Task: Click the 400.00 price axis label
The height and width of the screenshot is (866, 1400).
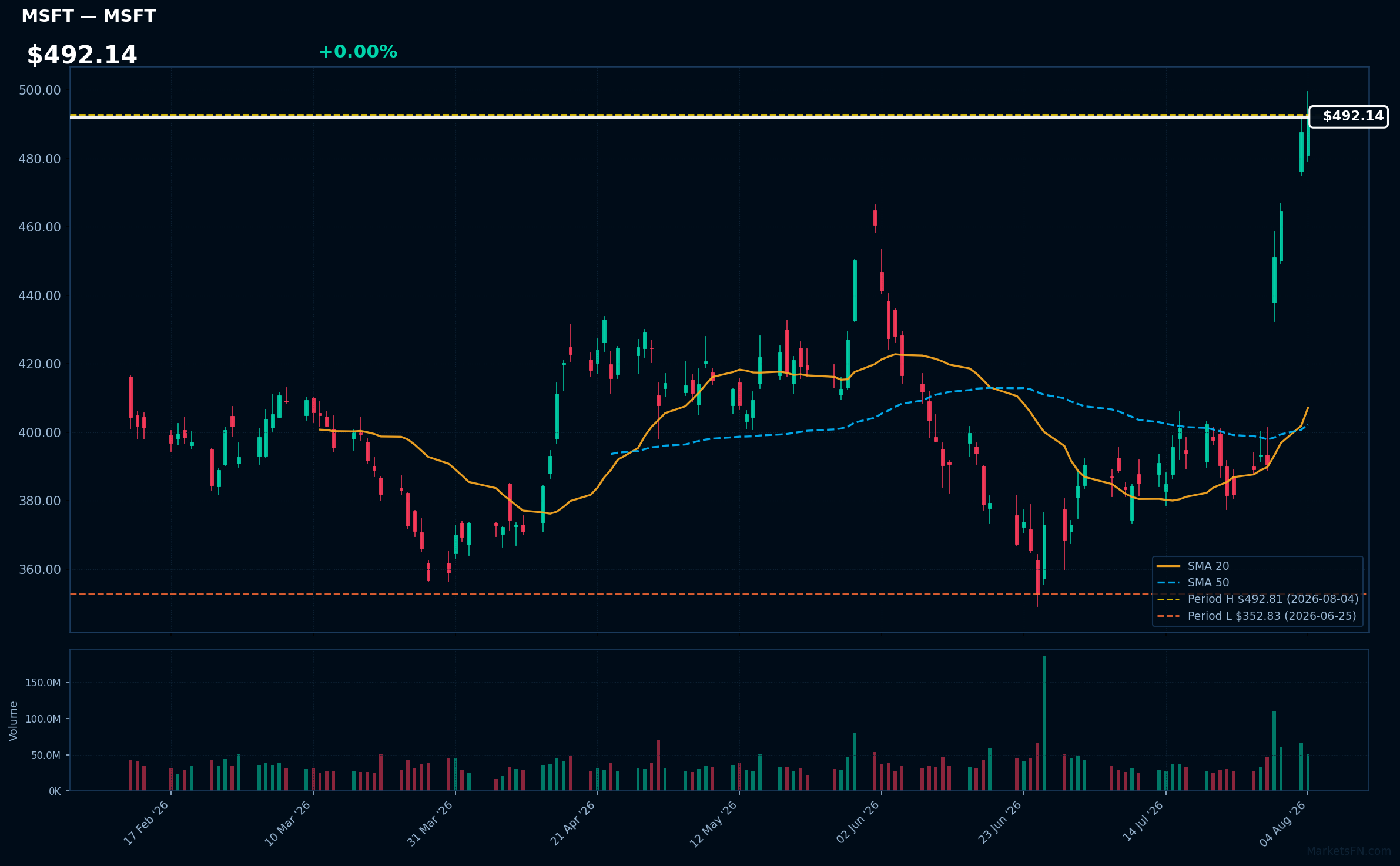Action: click(40, 432)
